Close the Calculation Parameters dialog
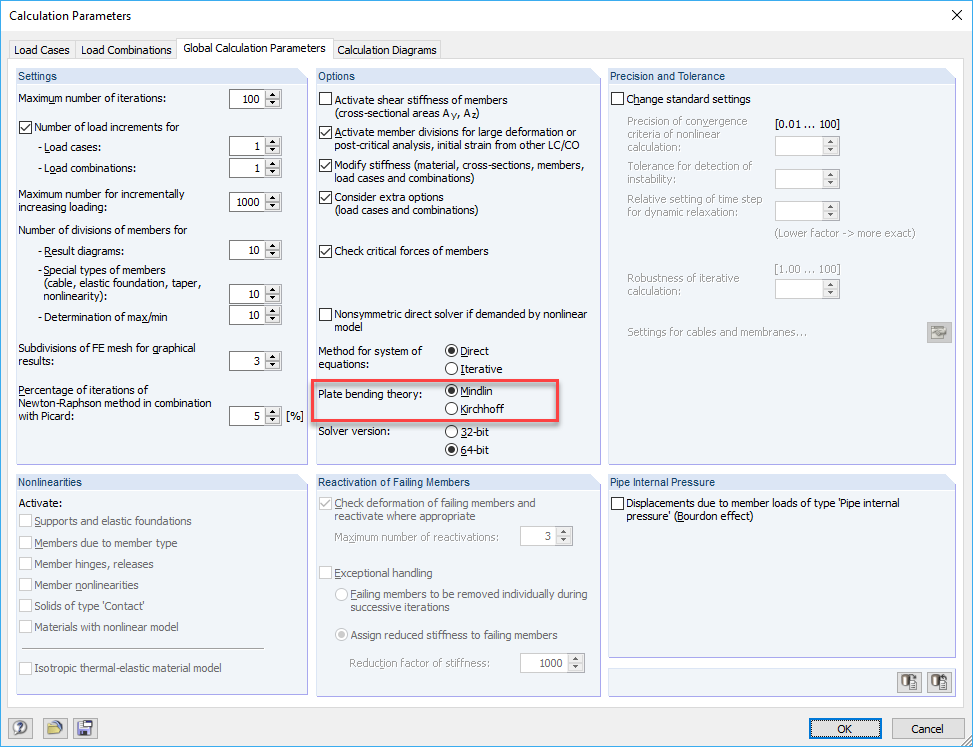 957,16
